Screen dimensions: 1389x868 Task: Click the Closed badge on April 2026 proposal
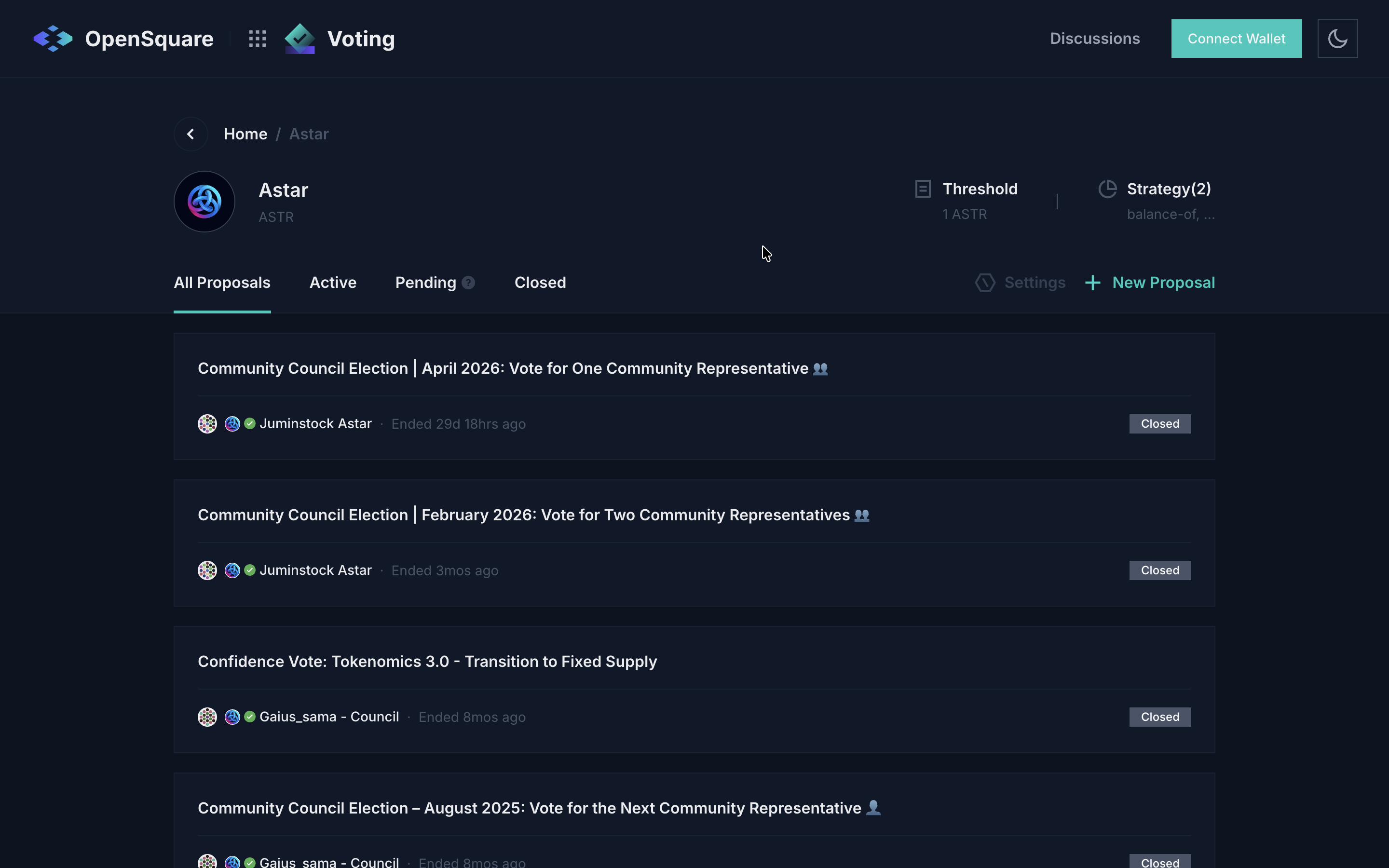1160,424
